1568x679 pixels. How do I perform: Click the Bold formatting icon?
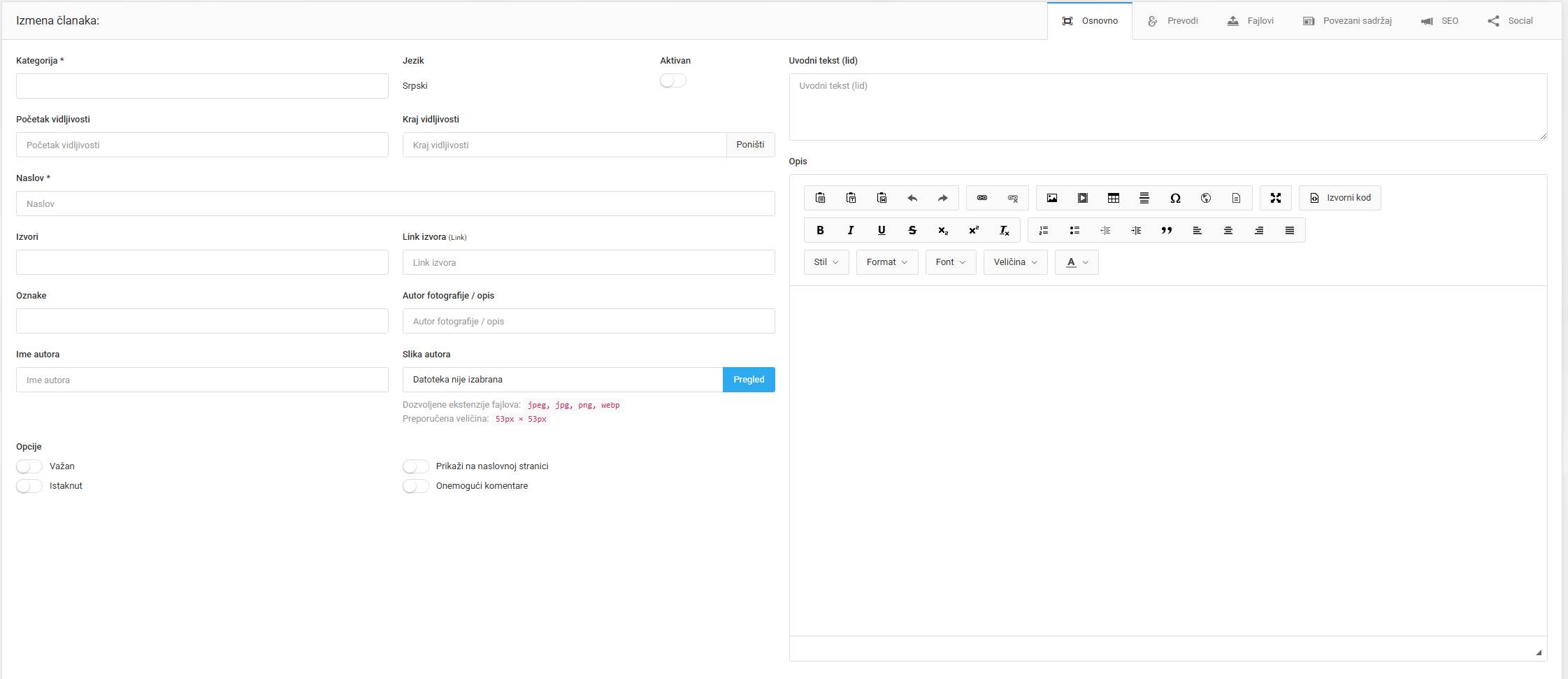pos(820,230)
